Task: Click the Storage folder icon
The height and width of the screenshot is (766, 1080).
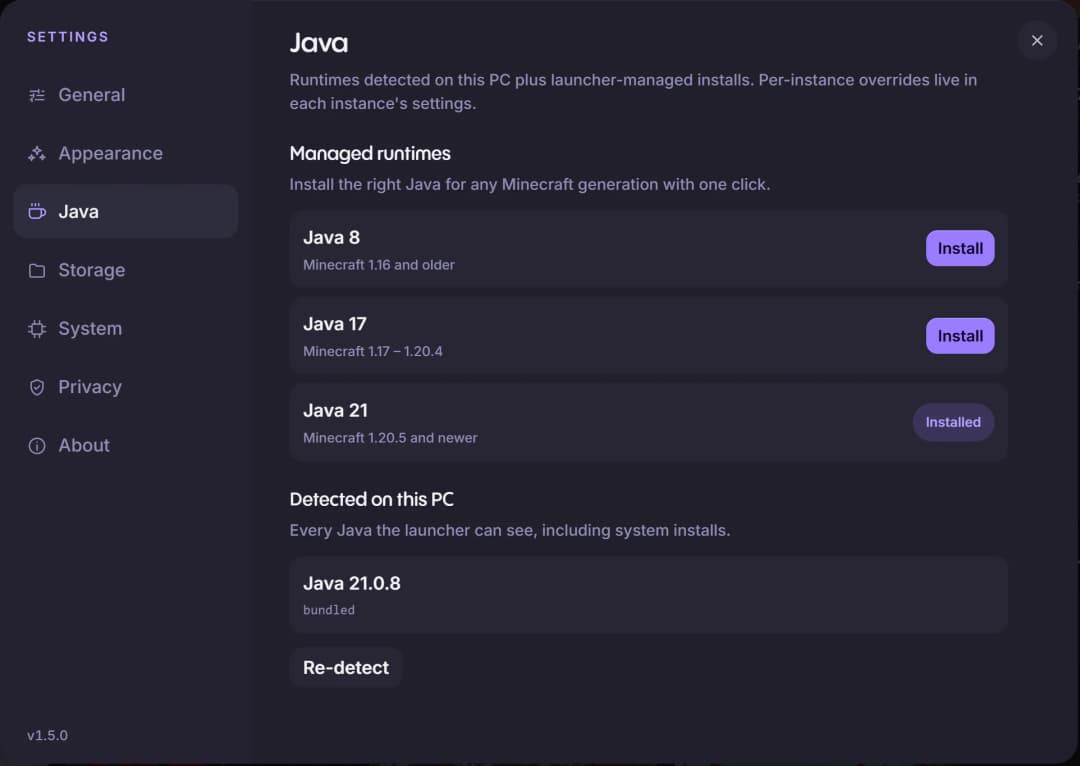Action: tap(37, 270)
